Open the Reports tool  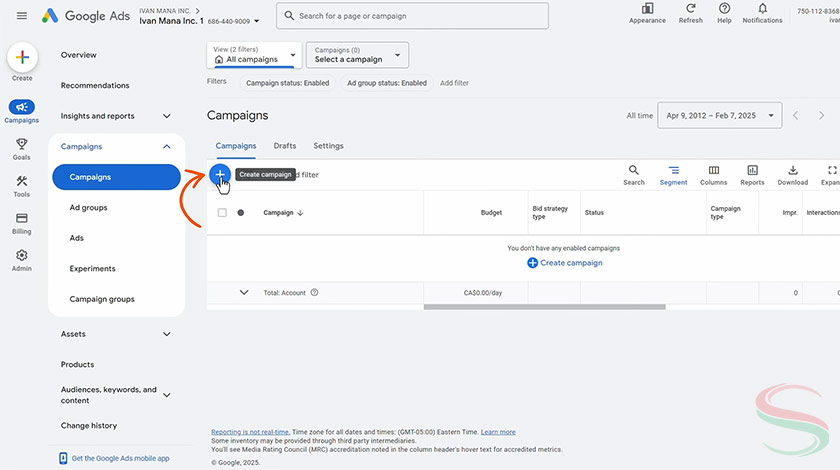[x=752, y=175]
